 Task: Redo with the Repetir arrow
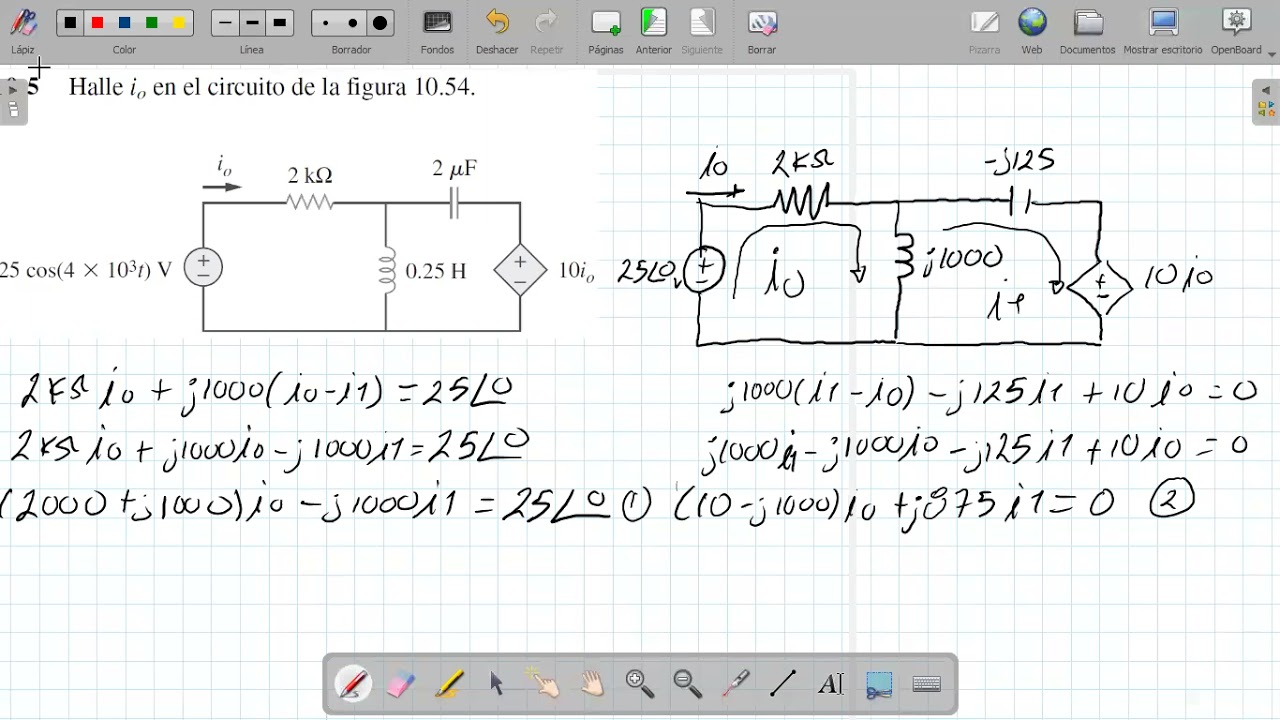tap(546, 30)
